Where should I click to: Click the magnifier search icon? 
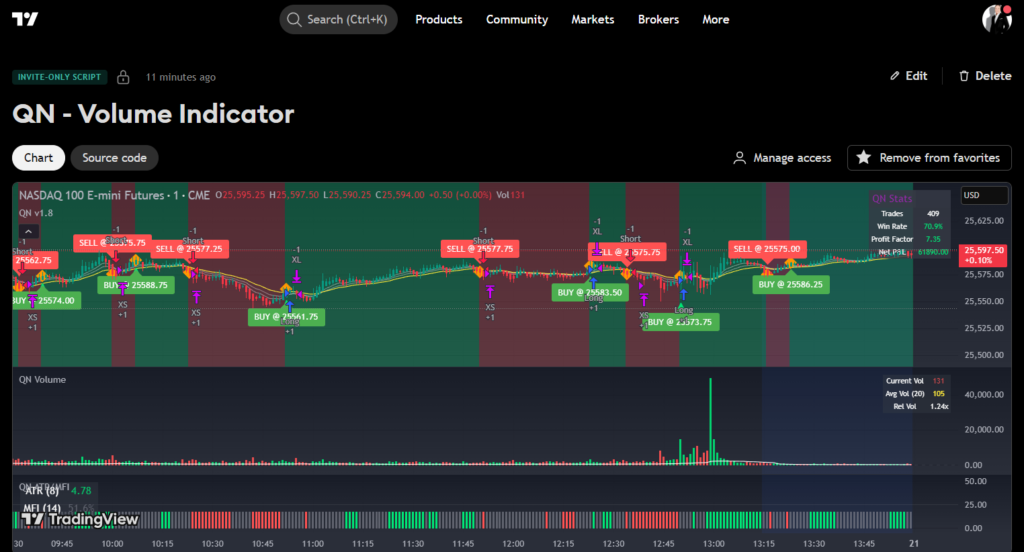pyautogui.click(x=293, y=19)
